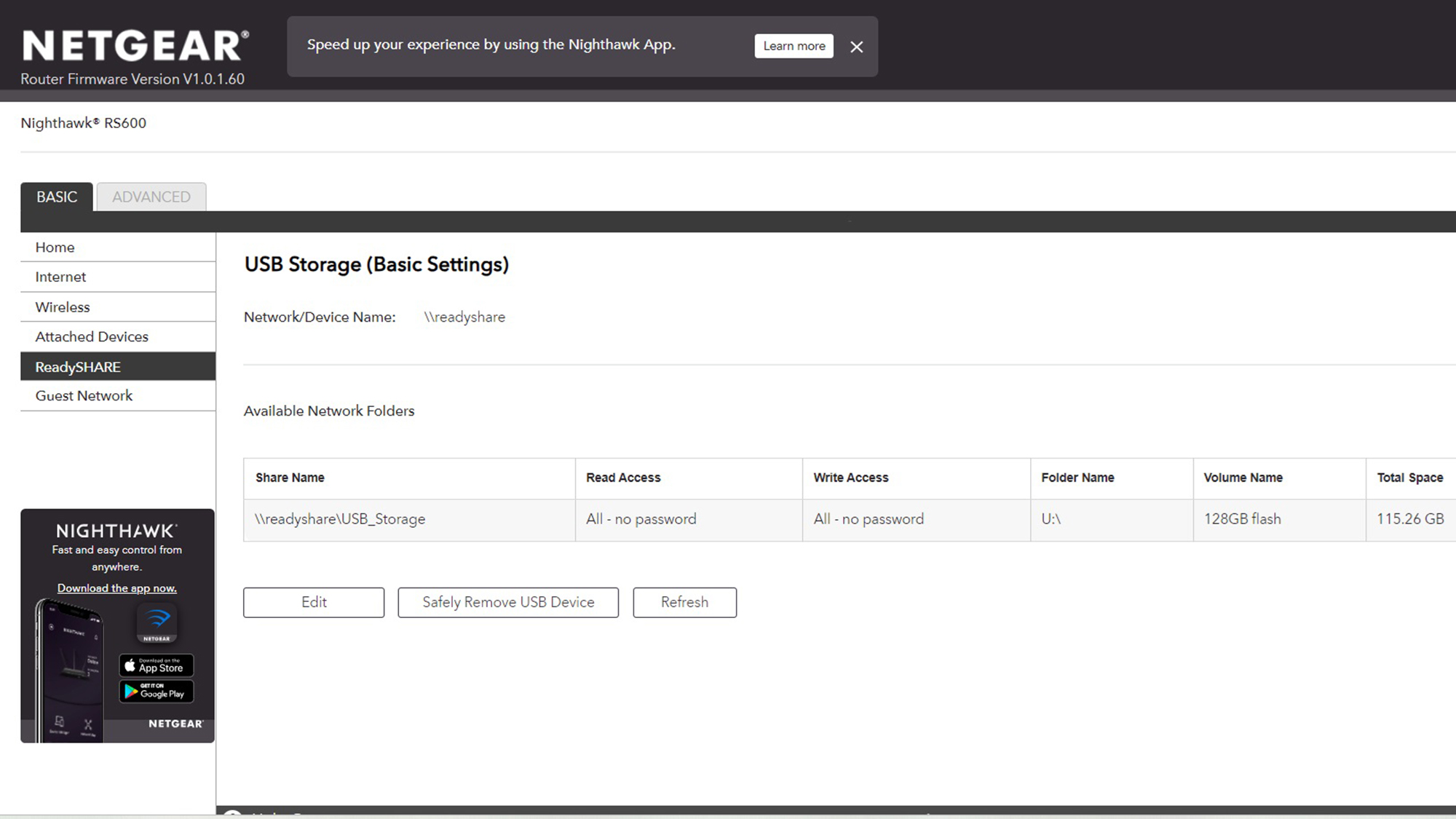The image size is (1456, 819).
Task: View Attached Devices
Action: click(92, 336)
